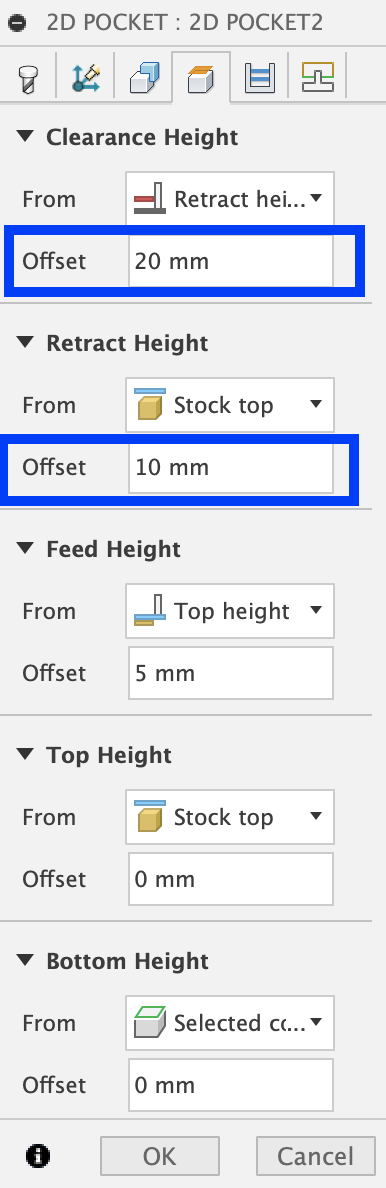Screen dimensions: 386x1188
Task: Open the Tool tab icon
Action: coord(27,78)
